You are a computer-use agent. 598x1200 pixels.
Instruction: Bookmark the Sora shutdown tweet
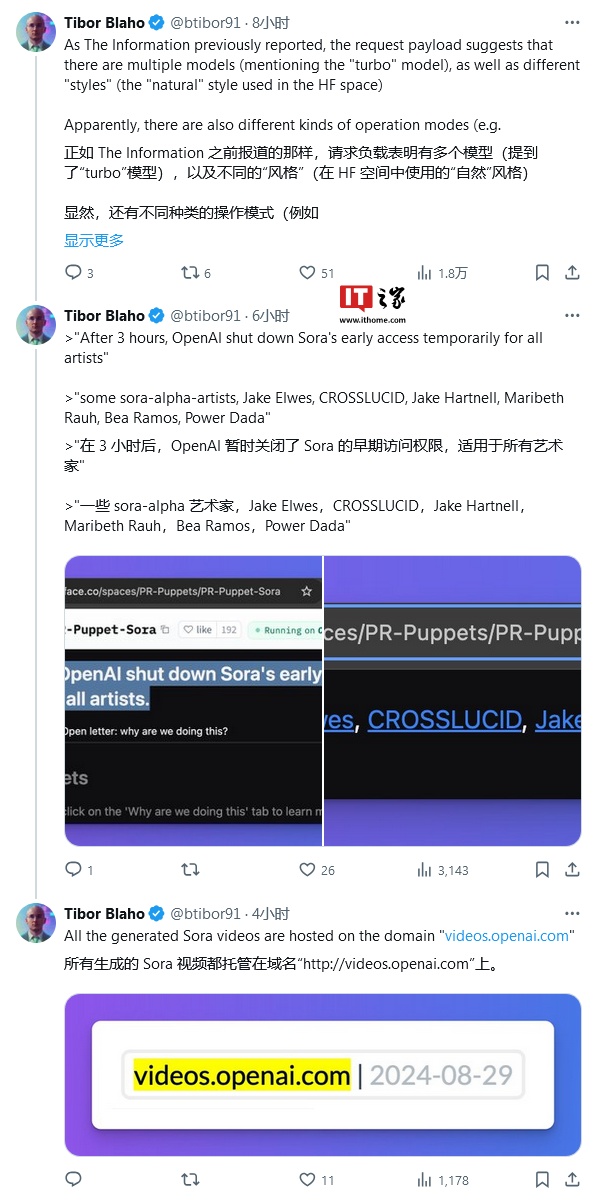pyautogui.click(x=541, y=870)
